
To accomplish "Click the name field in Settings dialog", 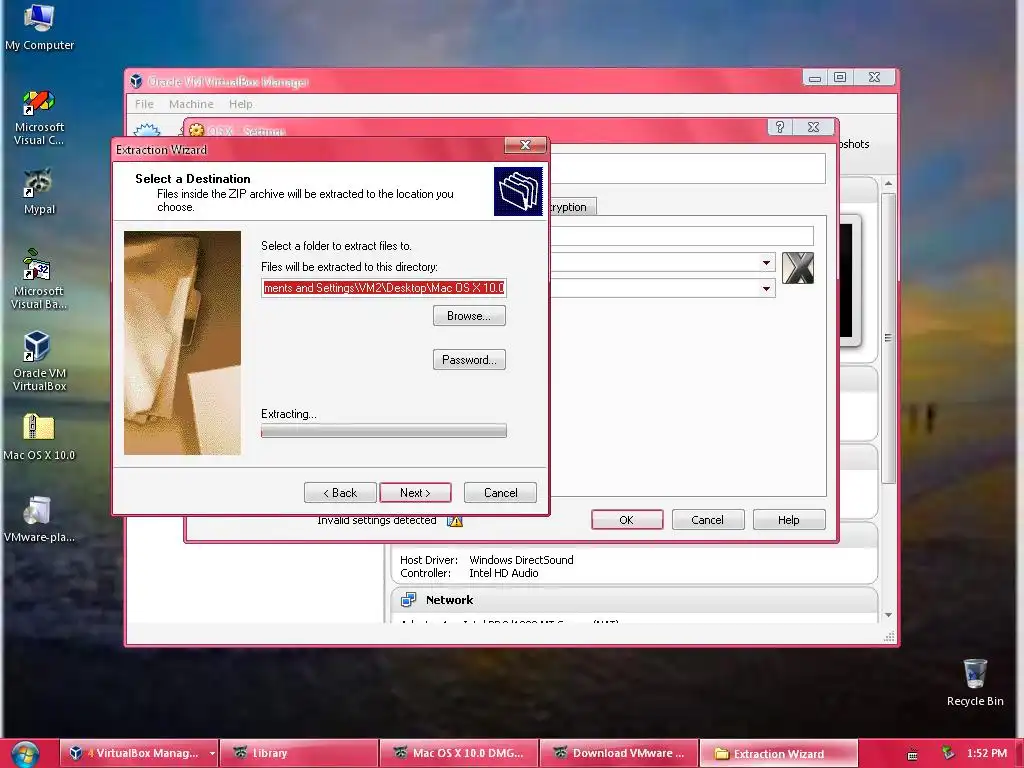I will (x=681, y=236).
